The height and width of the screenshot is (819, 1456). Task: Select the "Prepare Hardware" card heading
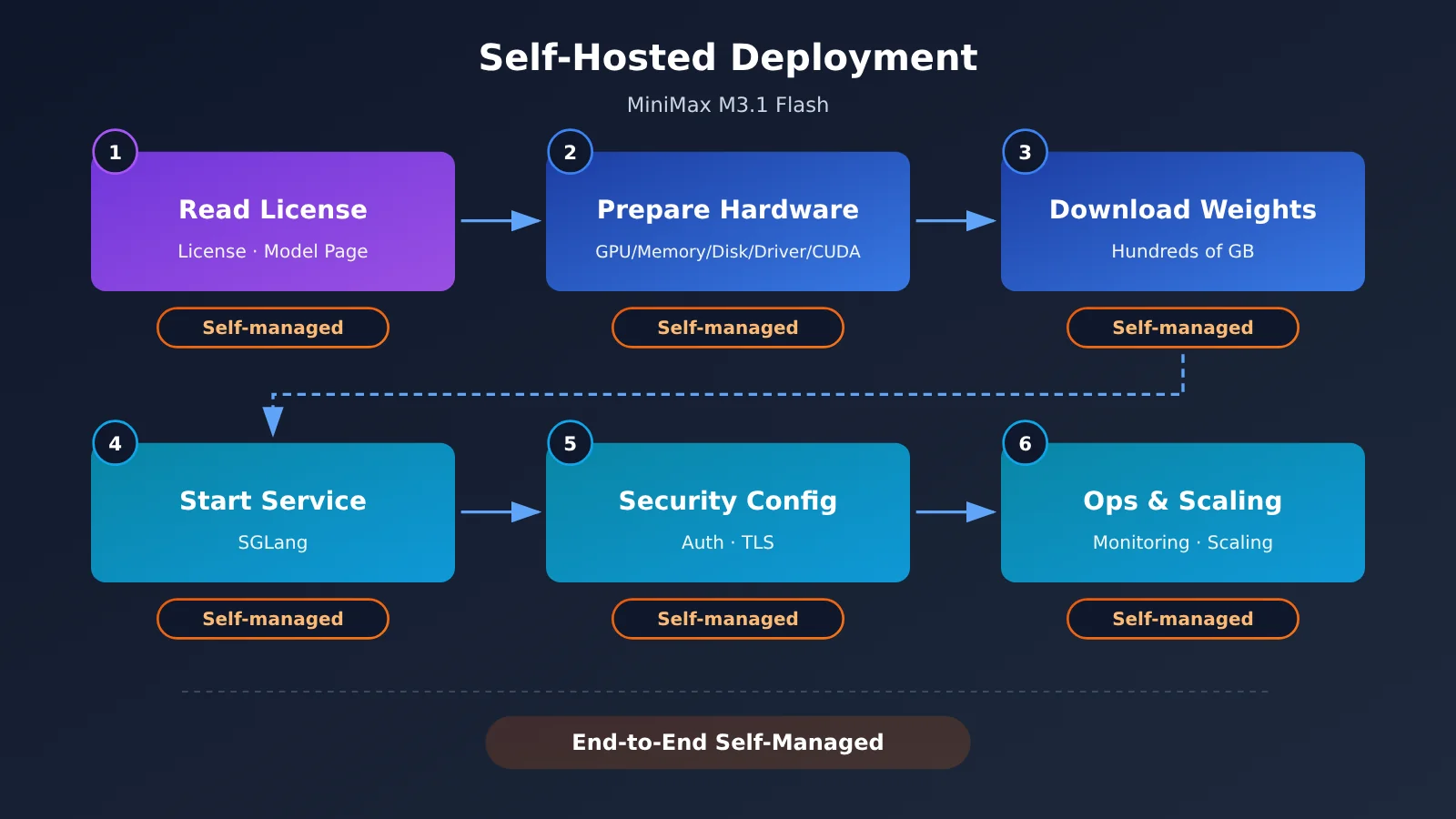(x=728, y=209)
